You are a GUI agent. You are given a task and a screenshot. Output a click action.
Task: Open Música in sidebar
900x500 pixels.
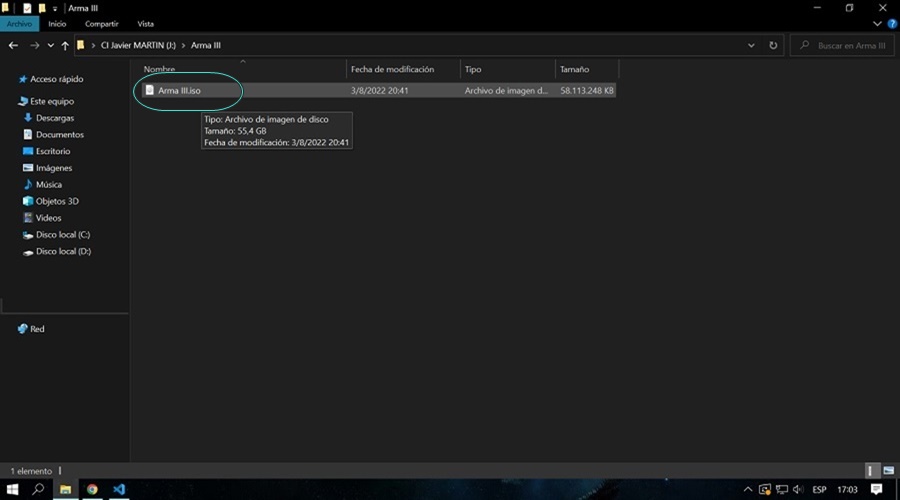(48, 184)
